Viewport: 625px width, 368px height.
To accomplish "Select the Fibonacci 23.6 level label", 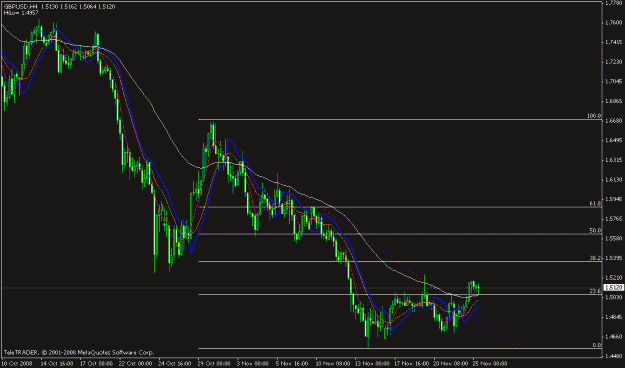I will [595, 291].
